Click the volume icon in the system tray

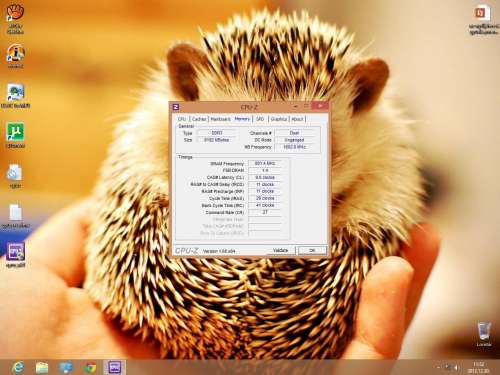457,368
